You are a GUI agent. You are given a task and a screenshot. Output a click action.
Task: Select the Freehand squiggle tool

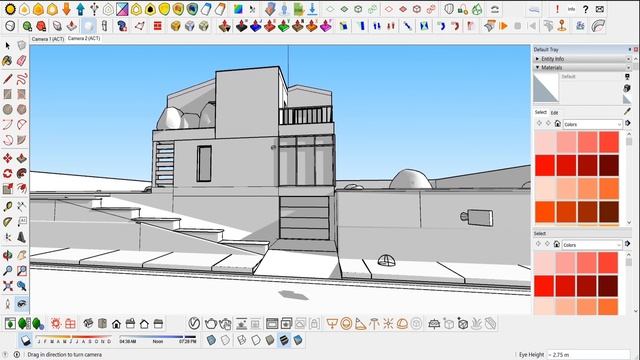click(x=22, y=78)
